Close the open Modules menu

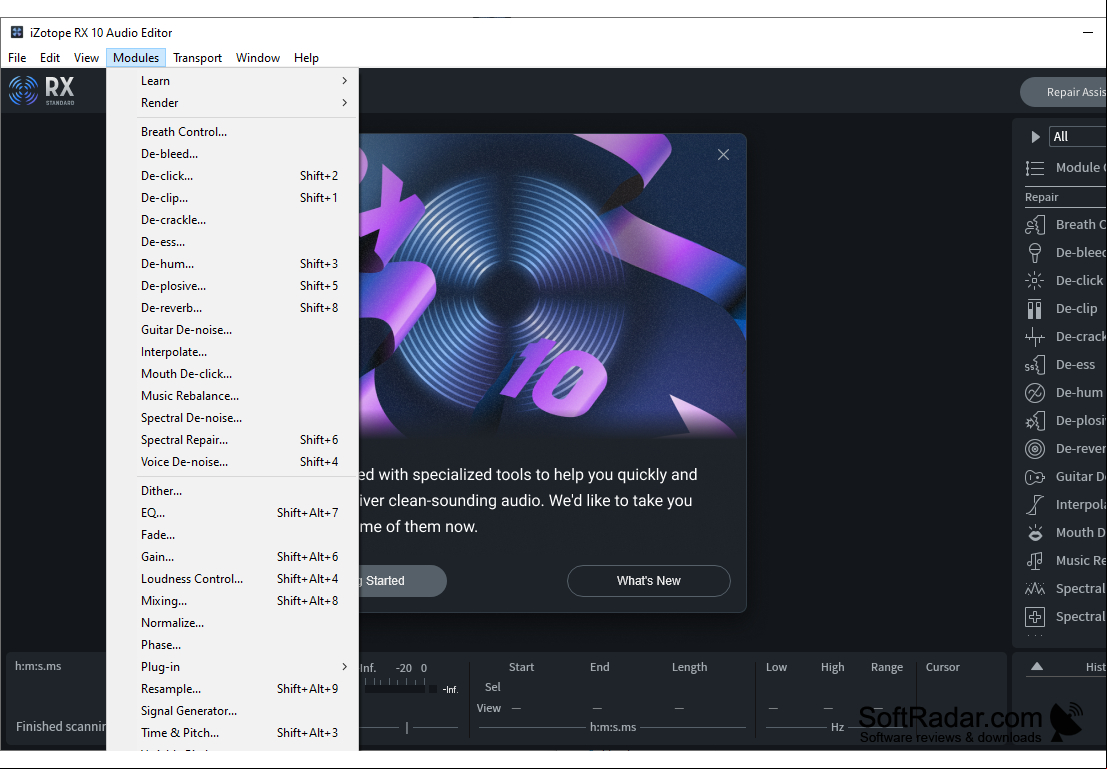[x=136, y=58]
